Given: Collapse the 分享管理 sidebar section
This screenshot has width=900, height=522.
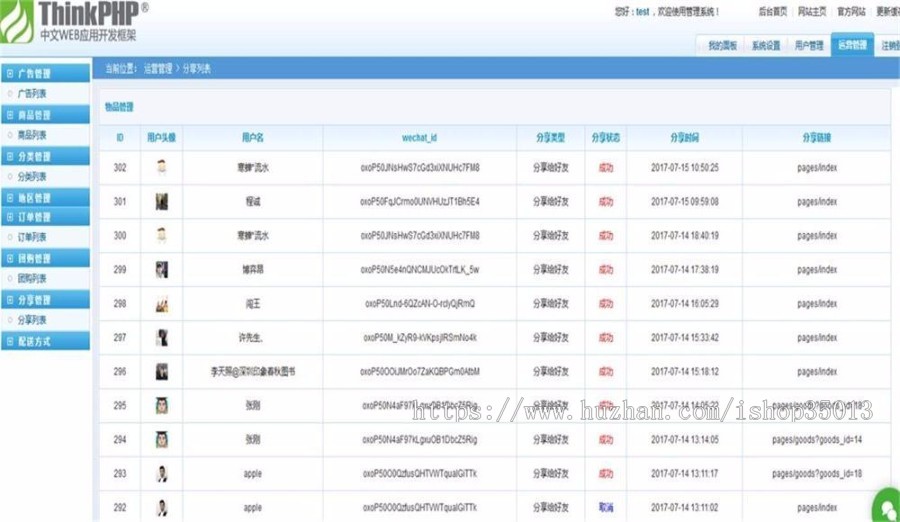Looking at the screenshot, I should (45, 300).
